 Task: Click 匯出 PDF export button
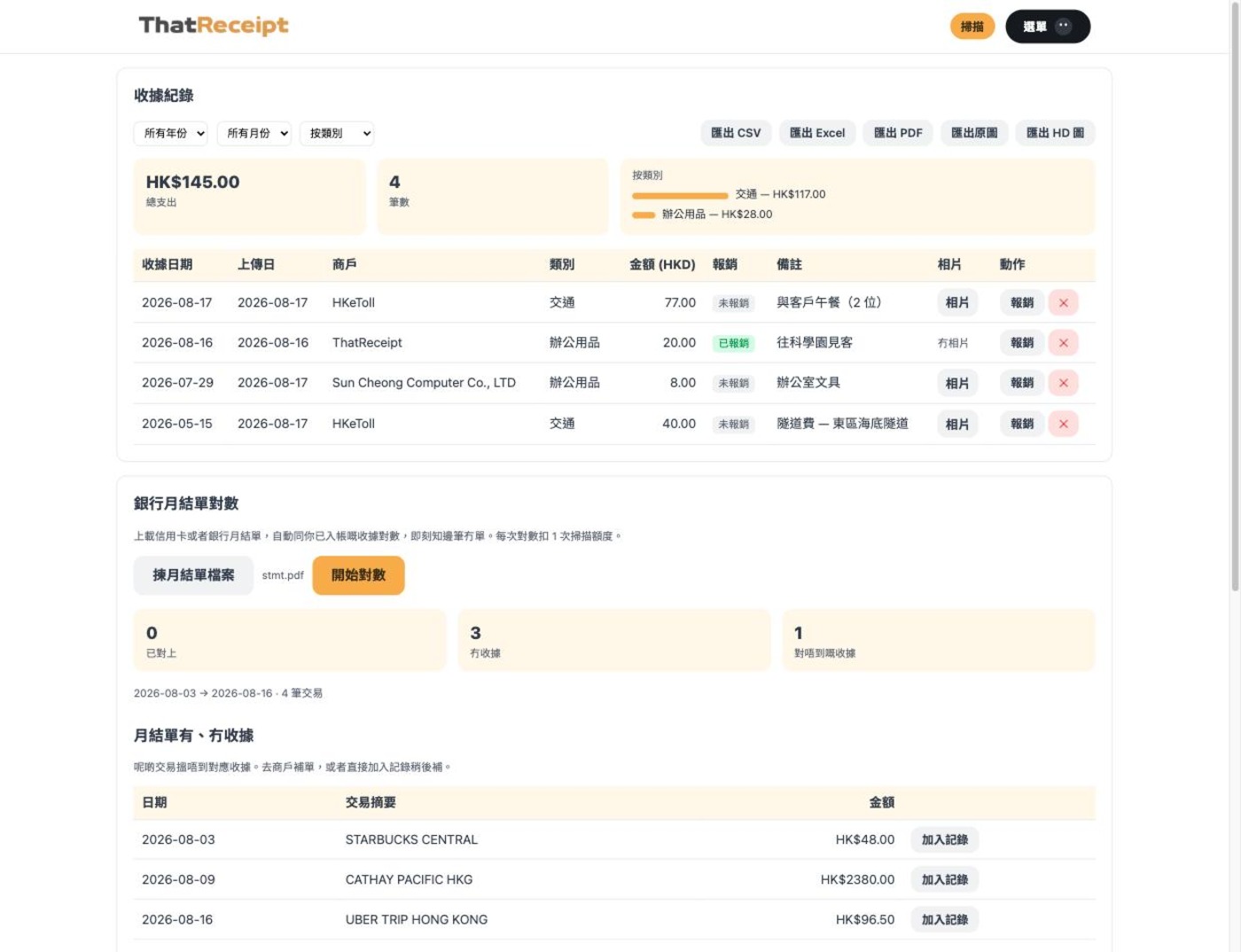898,133
